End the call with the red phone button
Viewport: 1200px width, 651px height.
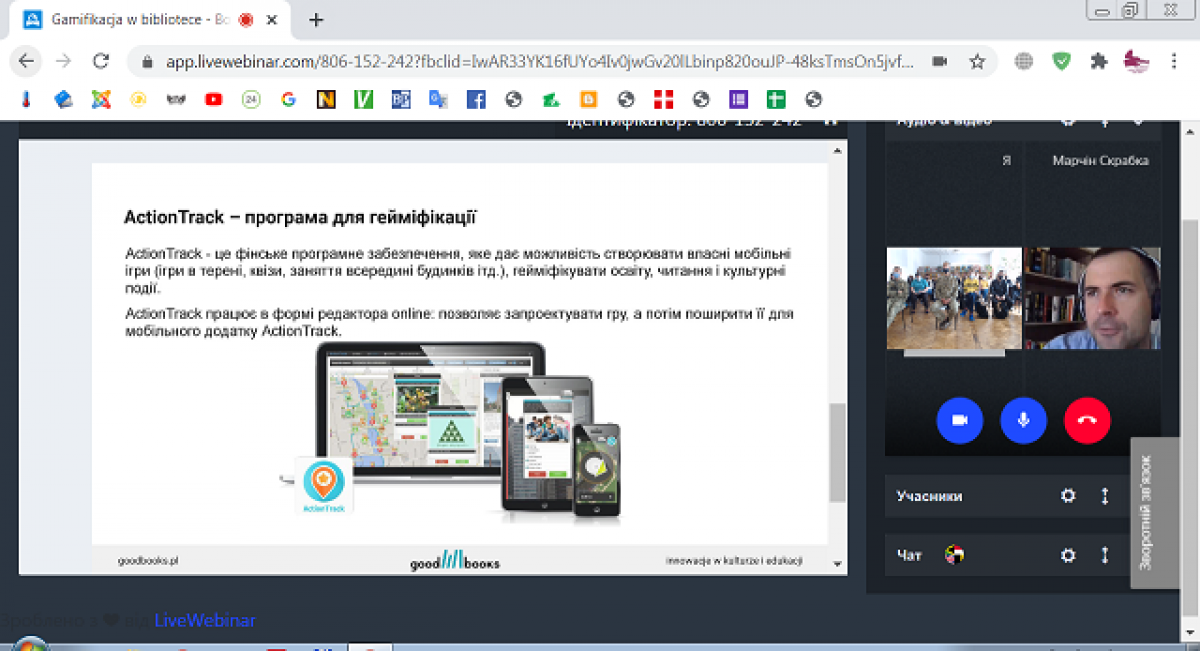pyautogui.click(x=1087, y=420)
